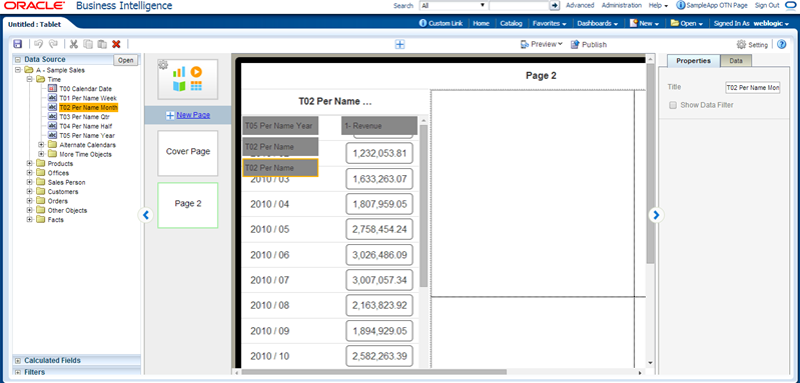Click the Save floppy disk icon
The height and width of the screenshot is (383, 800).
18,44
